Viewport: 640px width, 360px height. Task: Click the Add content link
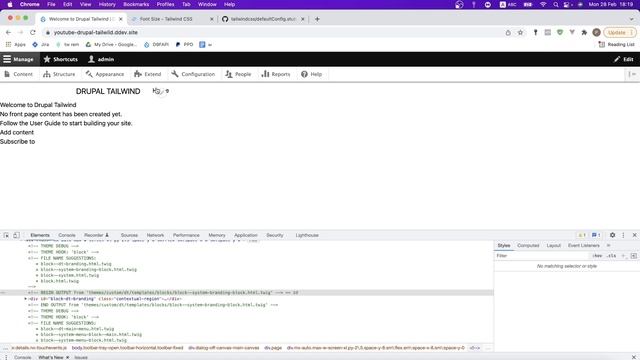(x=17, y=132)
